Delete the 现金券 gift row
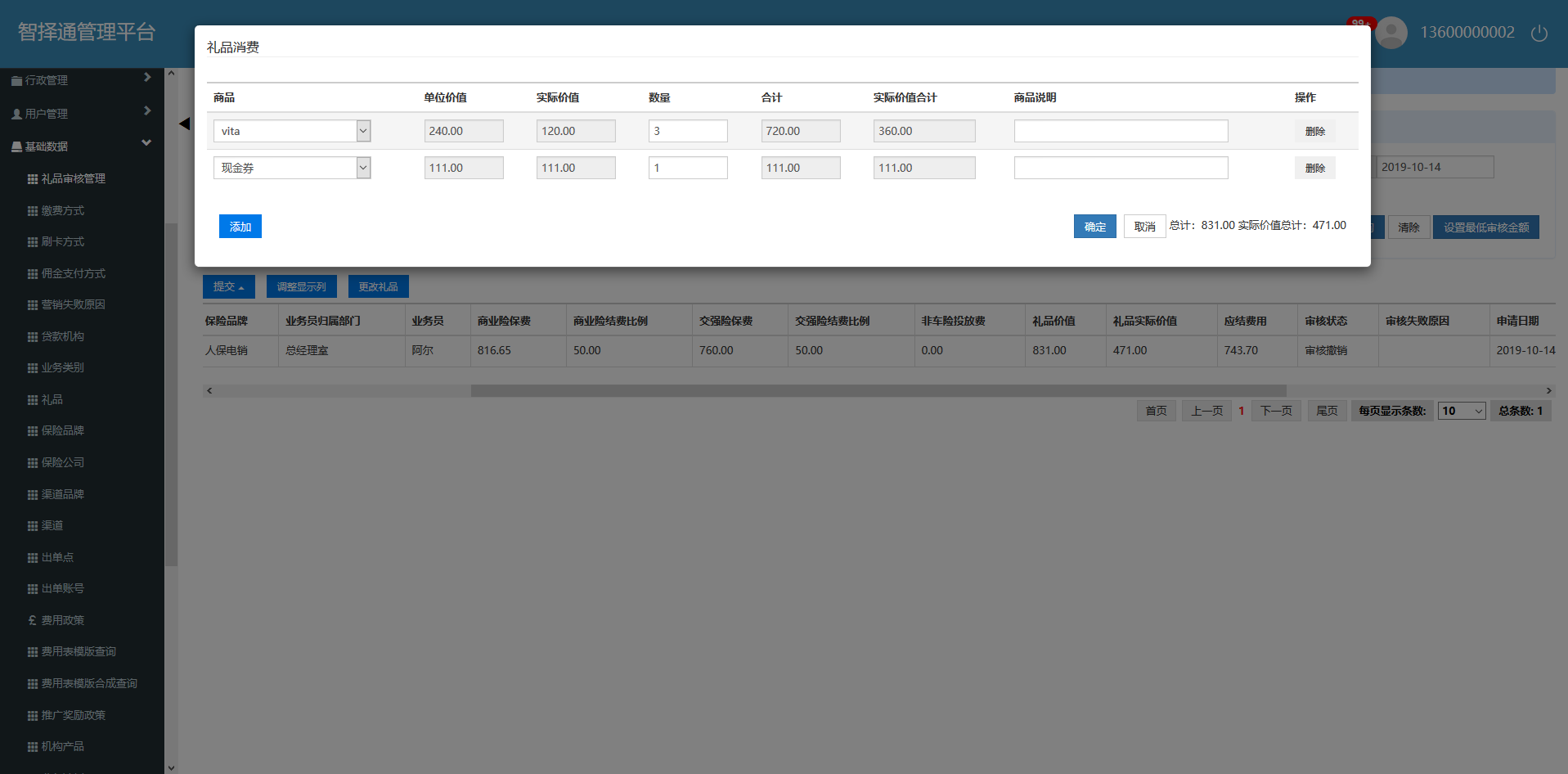Viewport: 1568px width, 774px height. (1315, 168)
